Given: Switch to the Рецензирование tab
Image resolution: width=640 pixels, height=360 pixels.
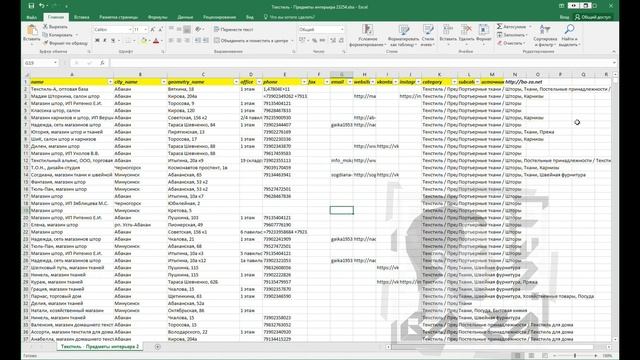Looking at the screenshot, I should (x=220, y=17).
